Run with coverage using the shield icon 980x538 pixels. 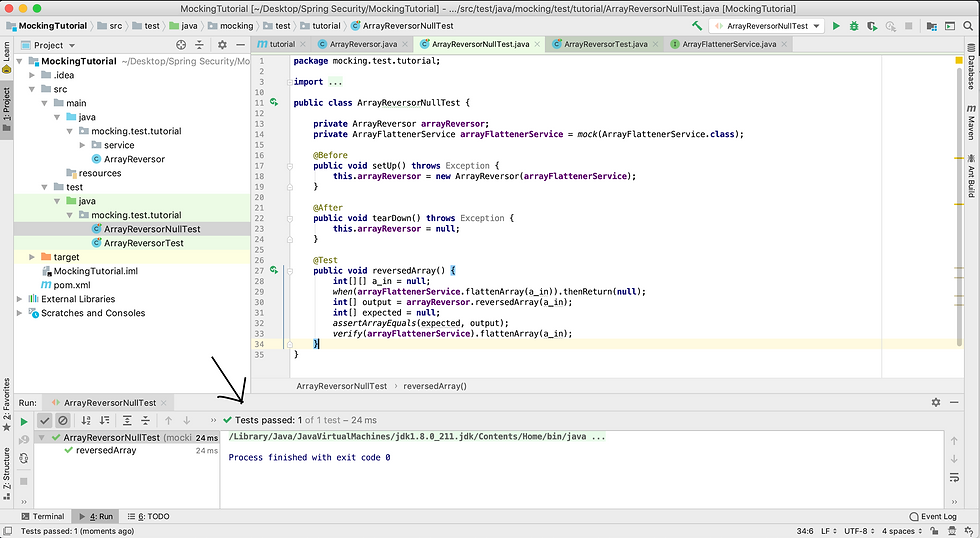click(872, 26)
